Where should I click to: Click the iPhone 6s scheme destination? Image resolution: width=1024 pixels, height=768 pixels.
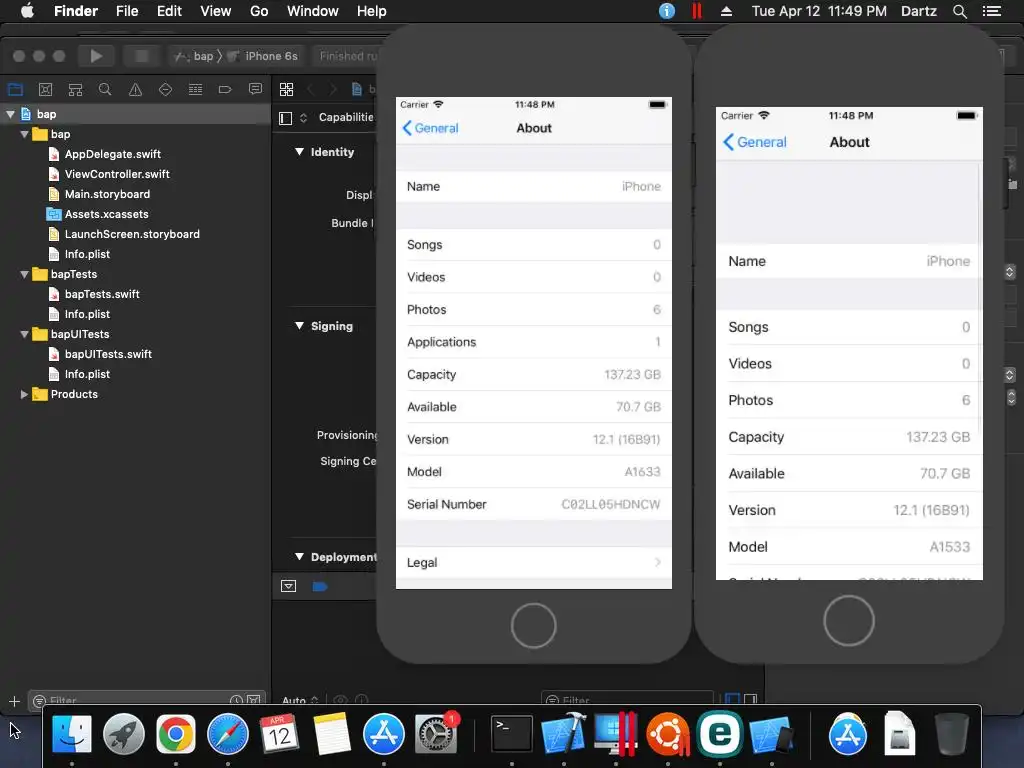coord(263,56)
